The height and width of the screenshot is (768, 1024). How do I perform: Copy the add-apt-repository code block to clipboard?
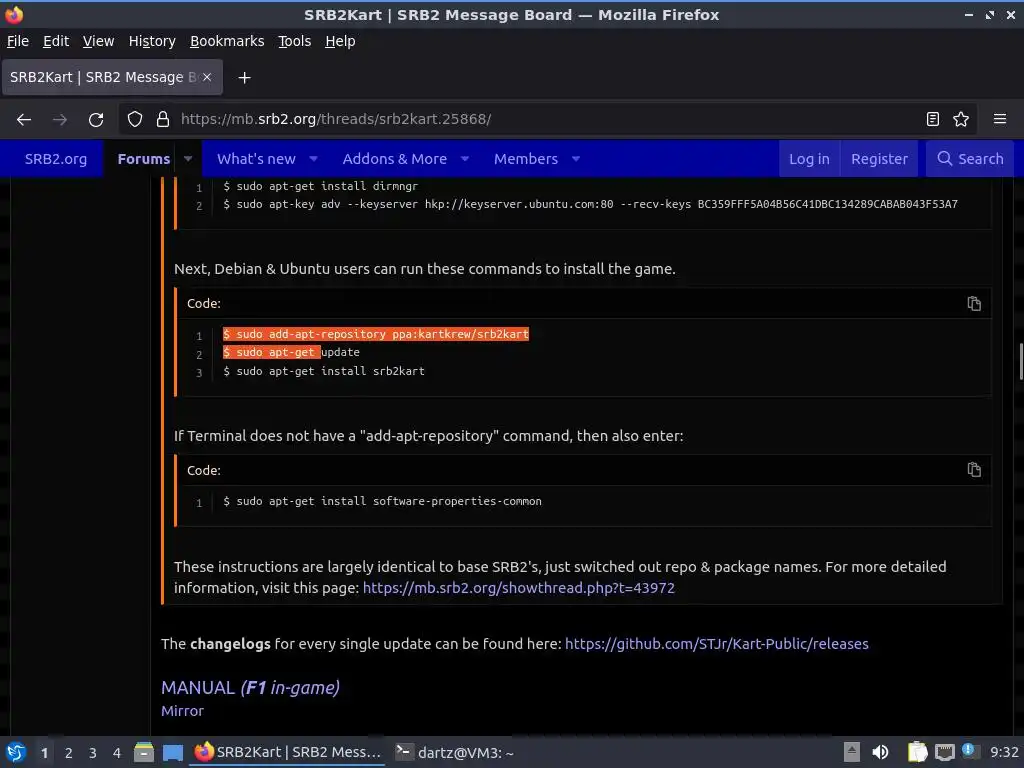pos(974,304)
